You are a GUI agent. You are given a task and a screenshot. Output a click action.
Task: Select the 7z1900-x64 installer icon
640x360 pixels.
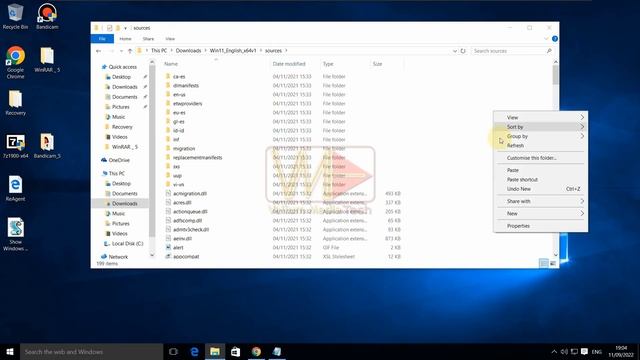tap(16, 146)
